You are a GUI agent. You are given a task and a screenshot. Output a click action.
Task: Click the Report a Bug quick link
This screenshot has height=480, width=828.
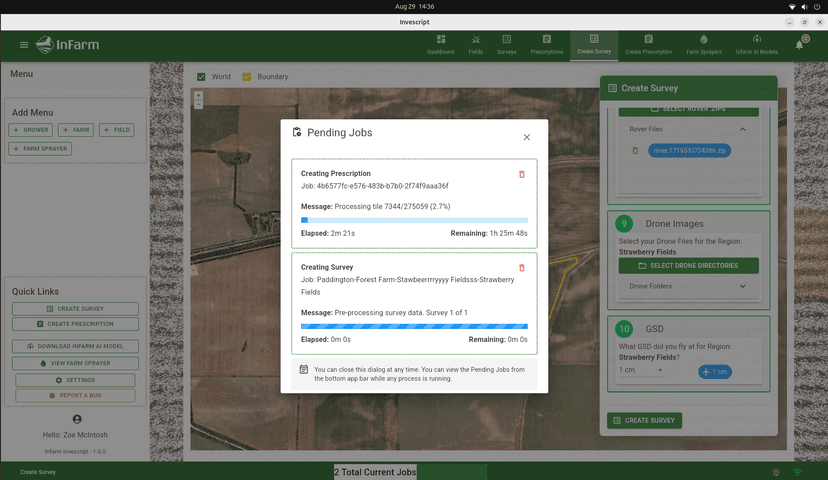tap(75, 395)
